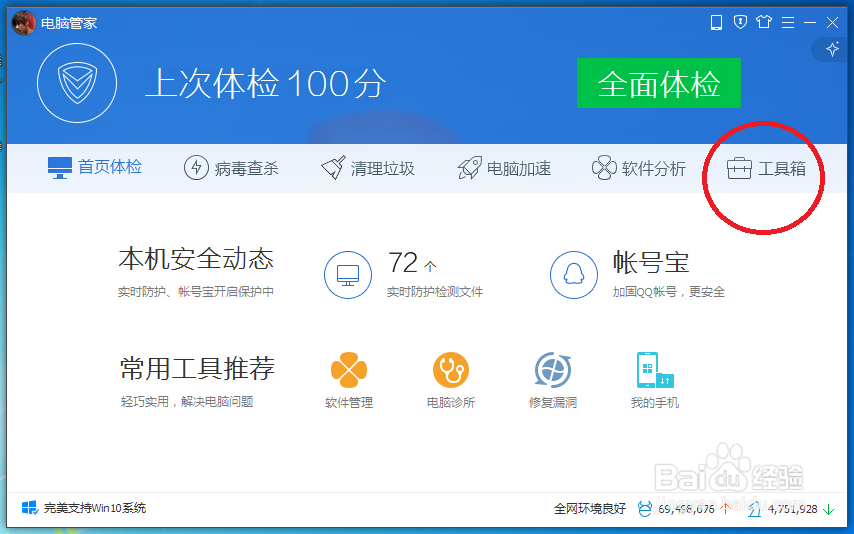Click the user avatar picture
This screenshot has height=534, width=854.
(23, 23)
